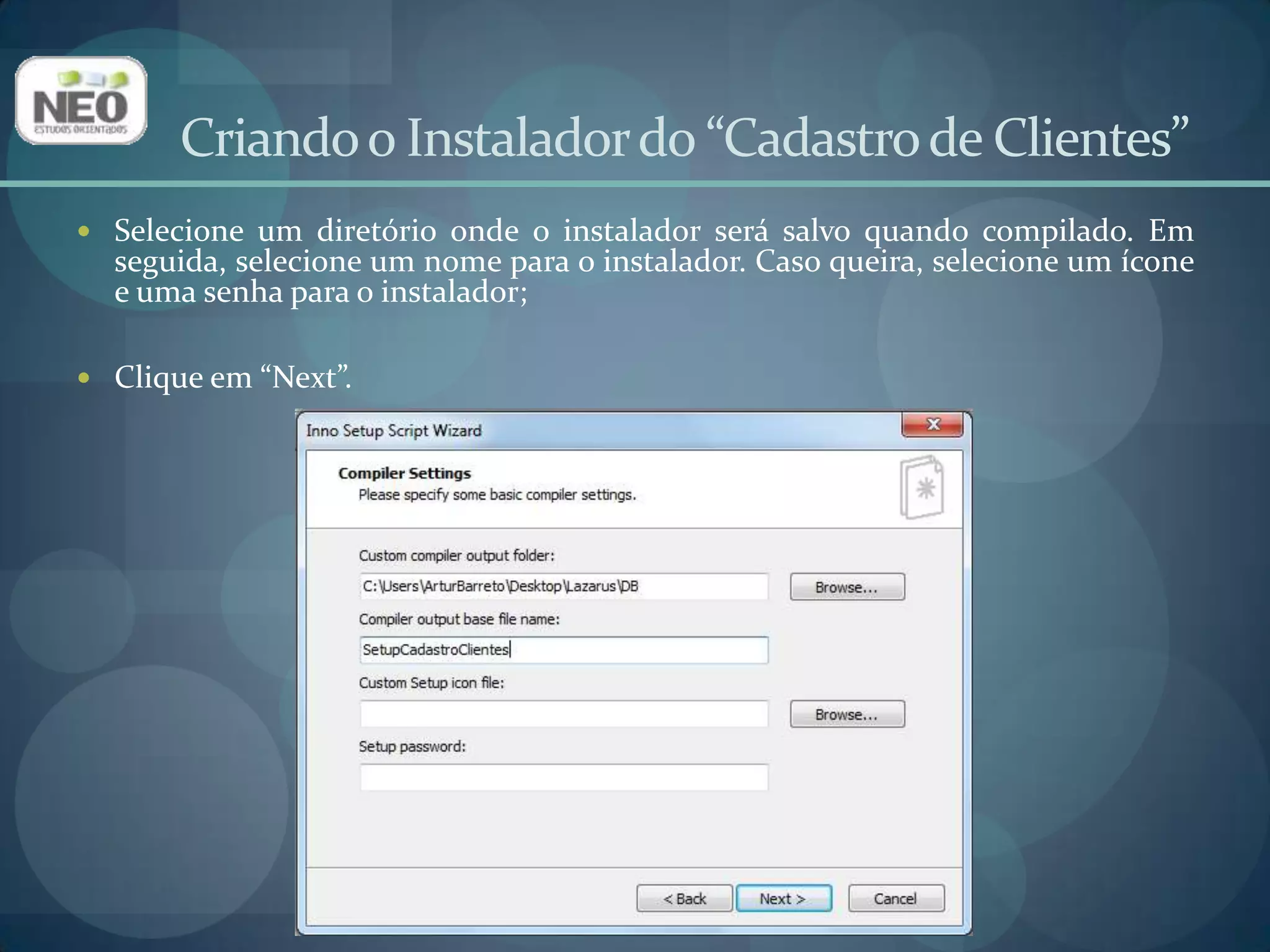Click the bullet text "Clique em Next"
The image size is (1270, 952).
click(233, 377)
